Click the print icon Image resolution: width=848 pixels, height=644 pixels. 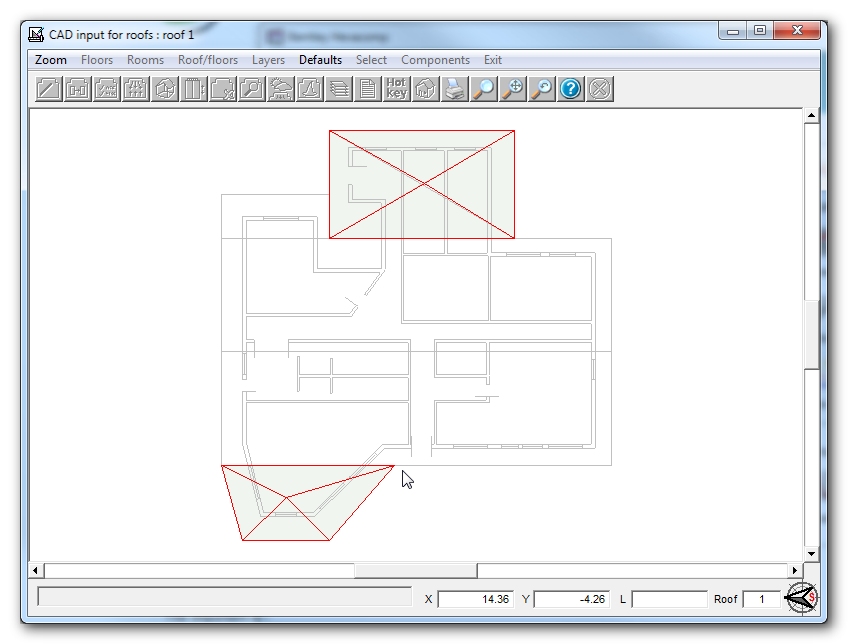452,89
